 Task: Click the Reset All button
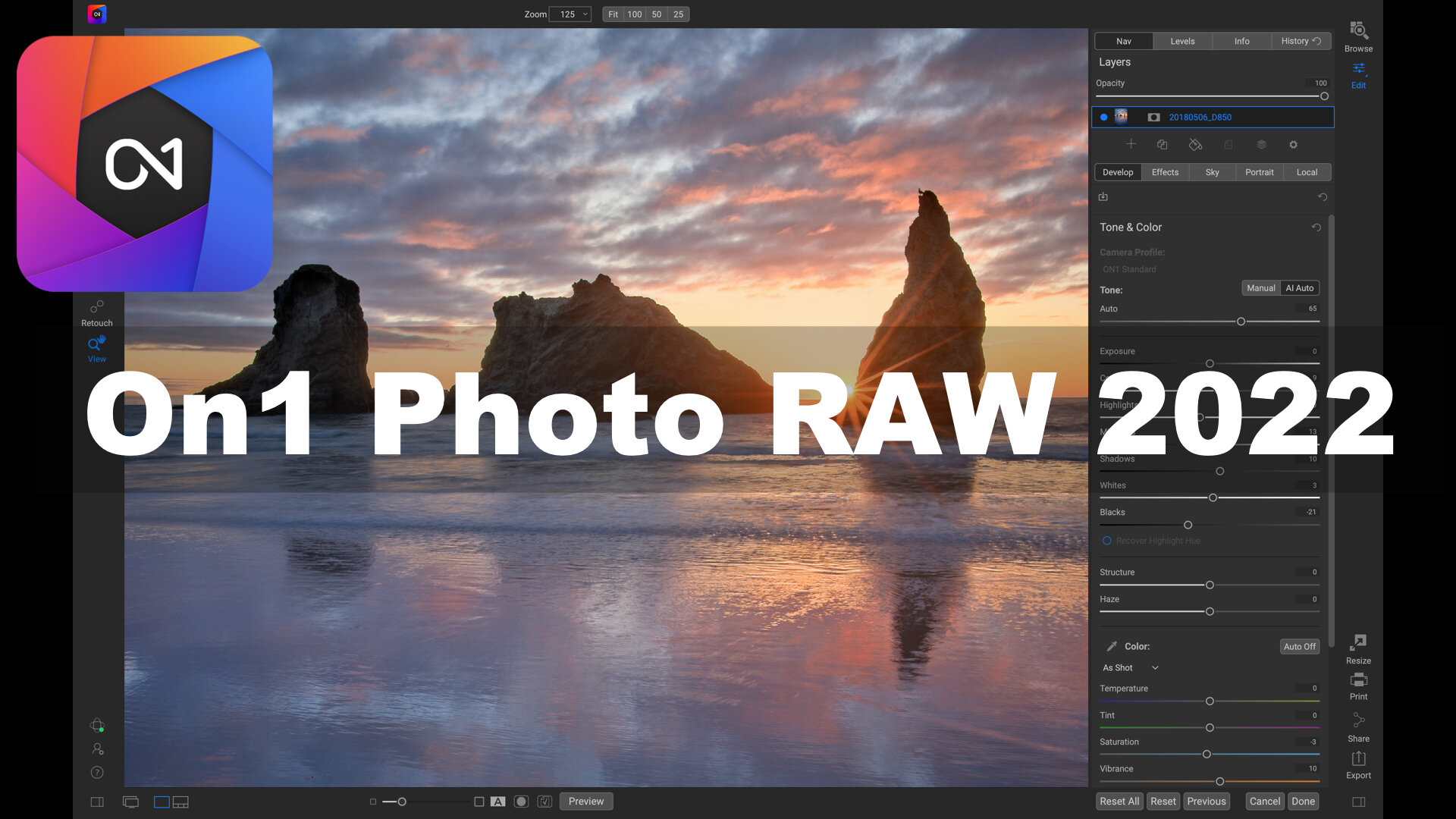pyautogui.click(x=1119, y=802)
